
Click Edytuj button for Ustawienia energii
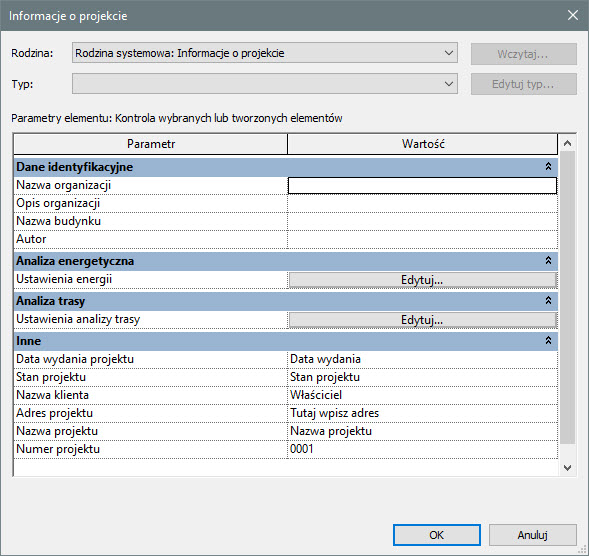tap(422, 280)
